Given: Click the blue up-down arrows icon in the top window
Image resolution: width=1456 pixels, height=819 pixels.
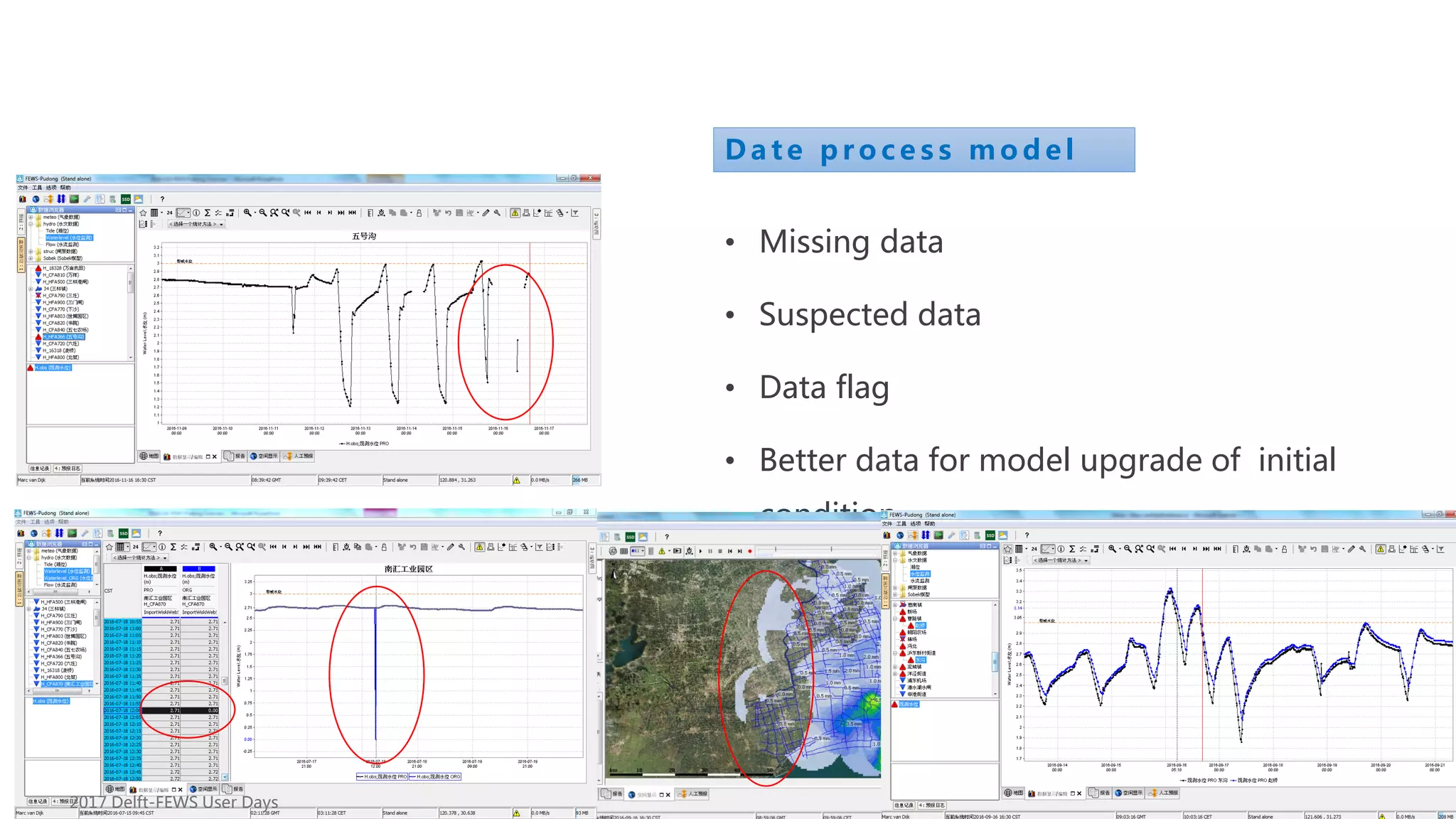Looking at the screenshot, I should pos(61,199).
